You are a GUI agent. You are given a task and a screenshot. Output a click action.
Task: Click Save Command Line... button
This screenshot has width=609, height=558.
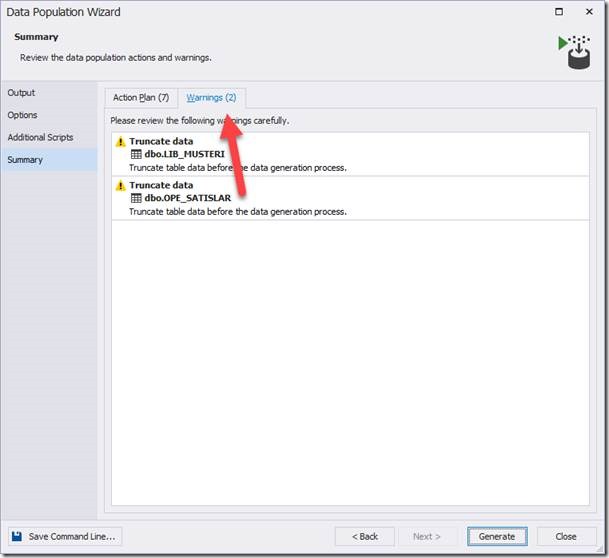(x=65, y=536)
